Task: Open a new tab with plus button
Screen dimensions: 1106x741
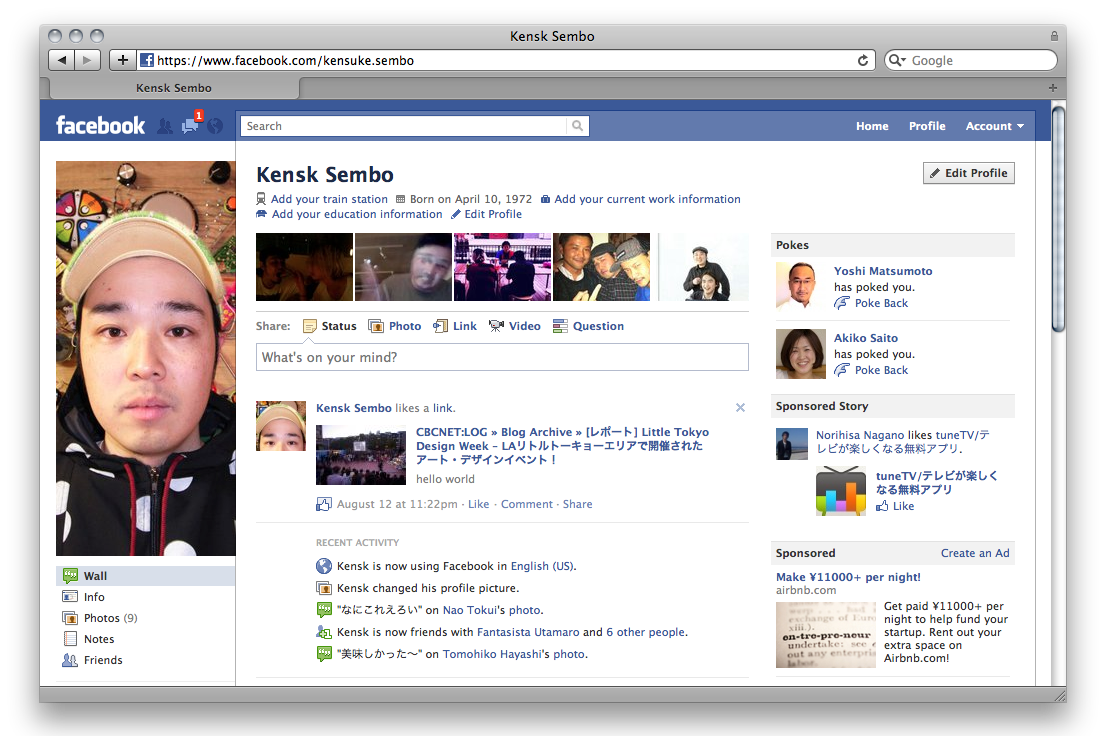Action: [x=1052, y=88]
